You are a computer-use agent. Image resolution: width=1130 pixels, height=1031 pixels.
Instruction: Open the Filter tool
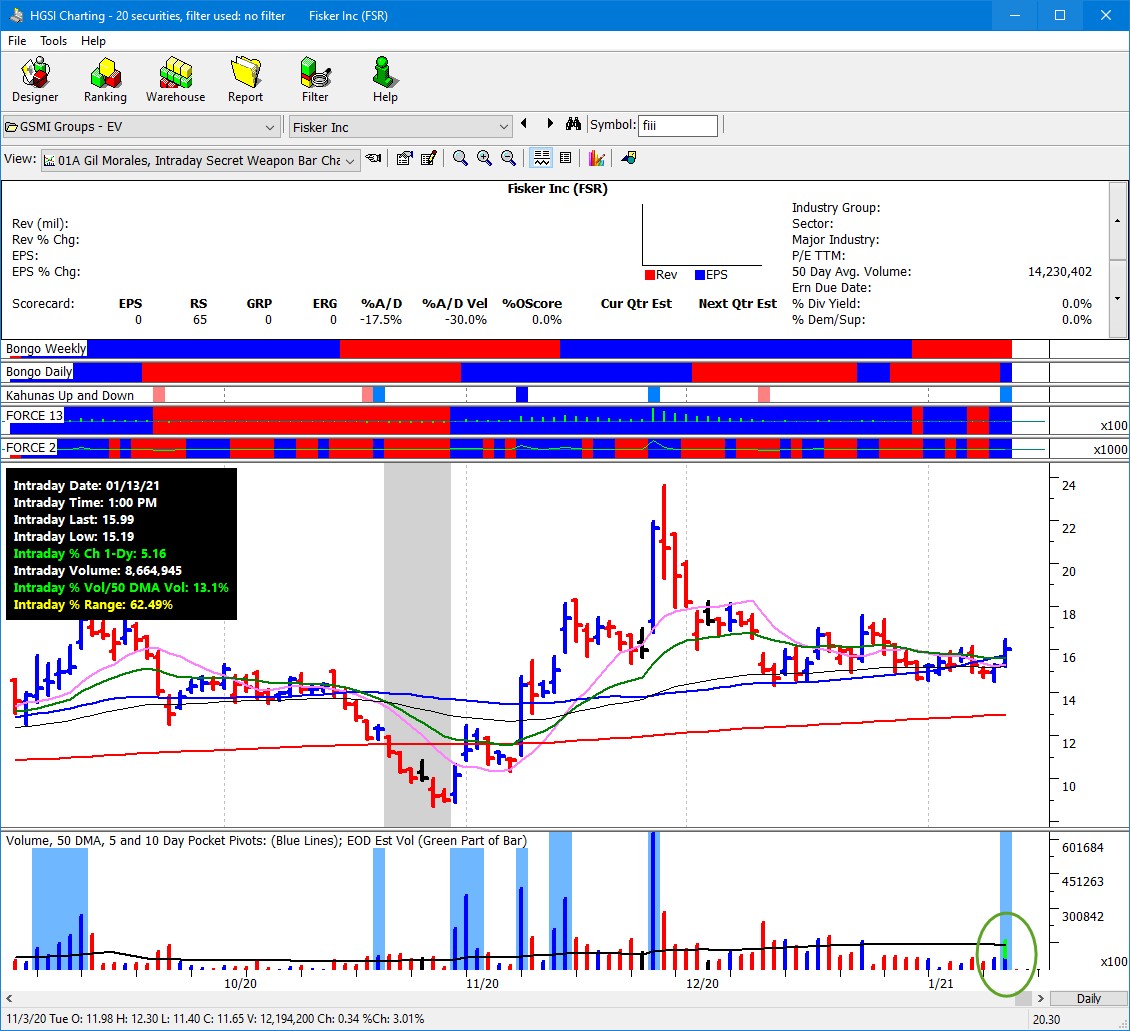pos(315,80)
